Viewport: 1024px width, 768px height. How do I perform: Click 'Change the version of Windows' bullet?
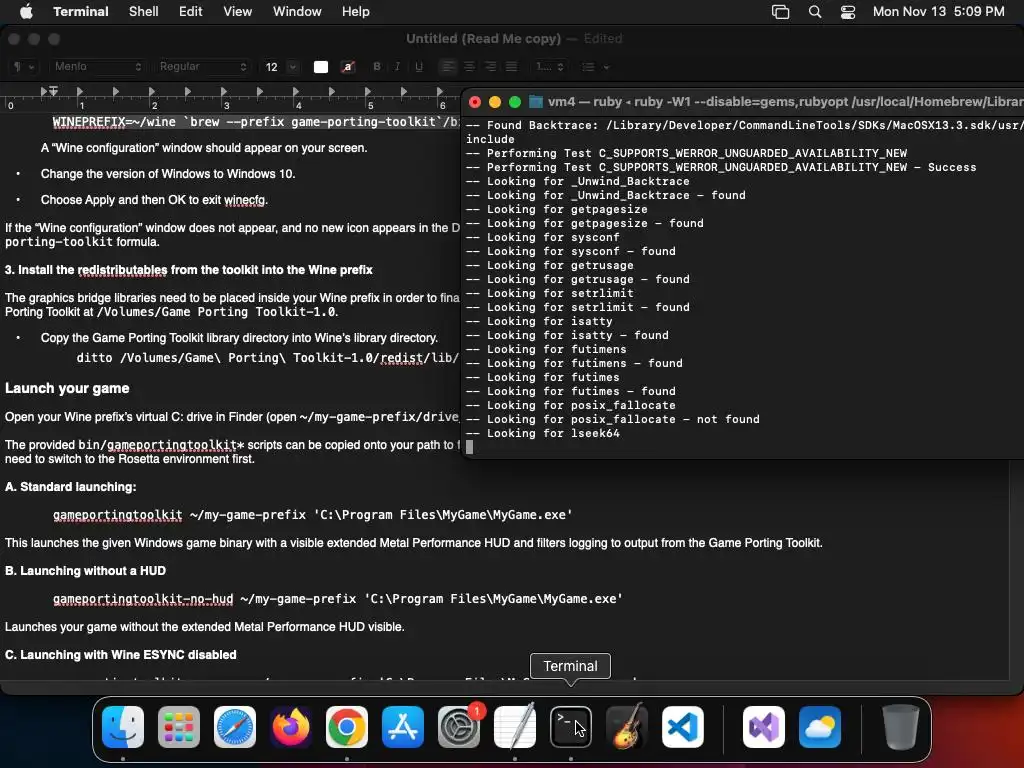(168, 174)
